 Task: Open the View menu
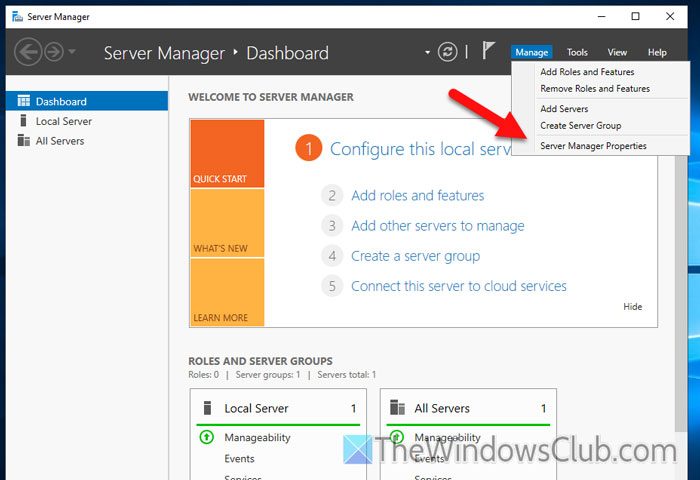pos(617,52)
